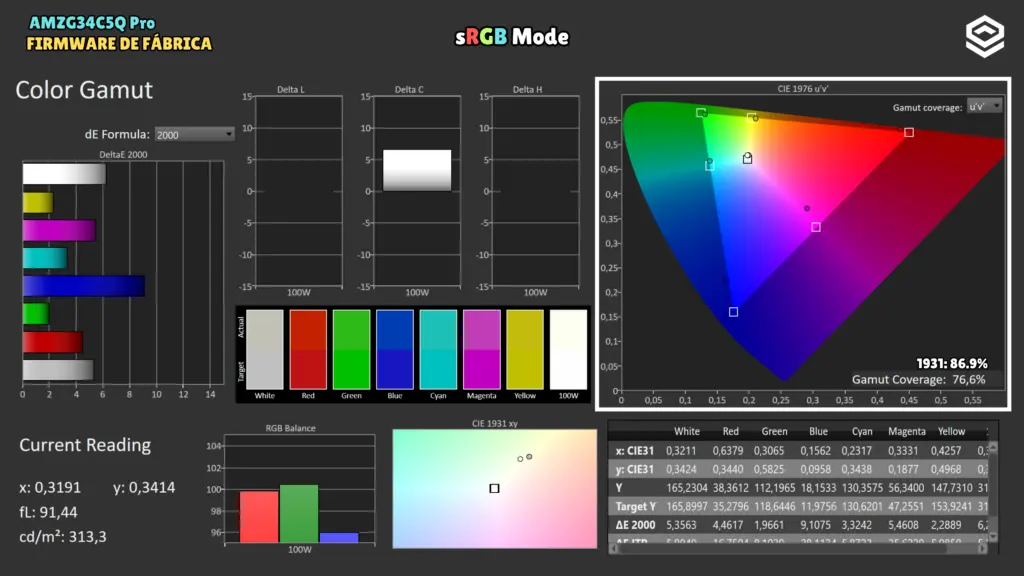
Task: Click the Green column header in the data table
Action: [774, 432]
